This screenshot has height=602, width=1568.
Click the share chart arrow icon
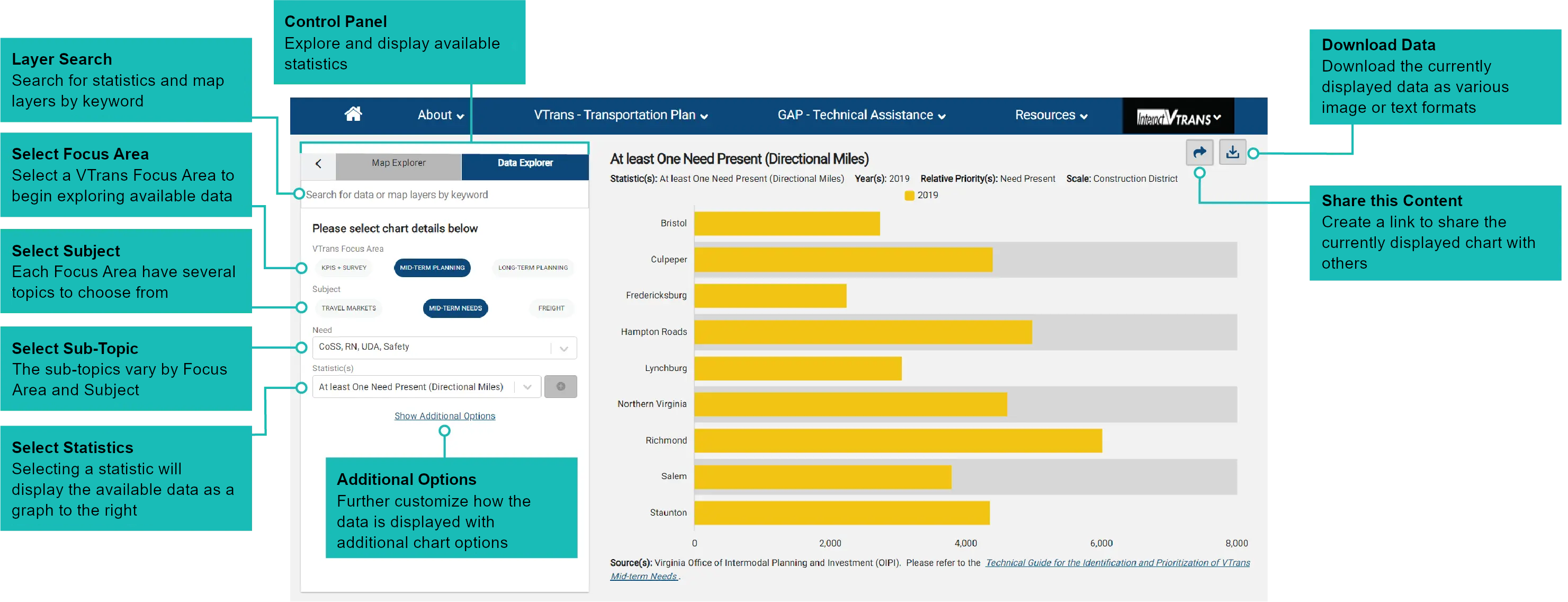pyautogui.click(x=1199, y=152)
